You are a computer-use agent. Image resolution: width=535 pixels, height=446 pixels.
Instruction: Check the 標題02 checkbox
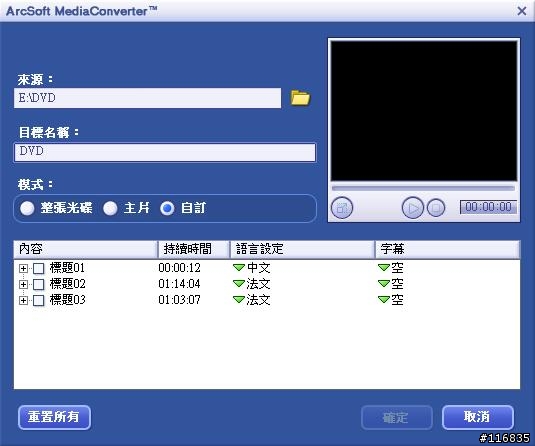tap(39, 284)
